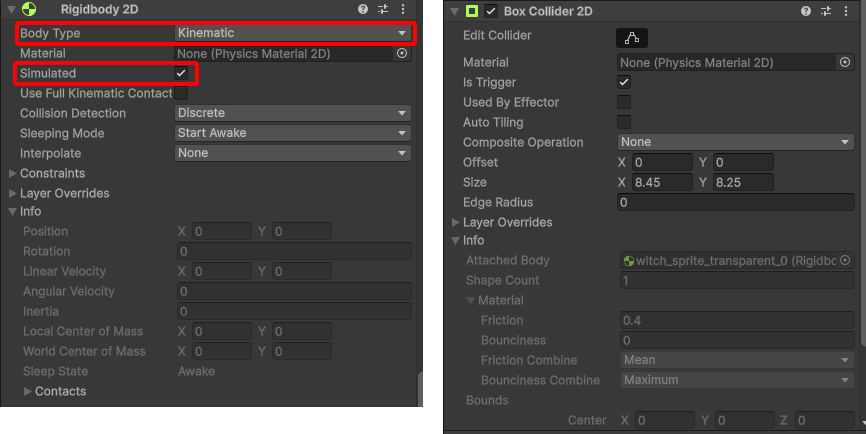Click Edit Collider shape button

pos(632,38)
